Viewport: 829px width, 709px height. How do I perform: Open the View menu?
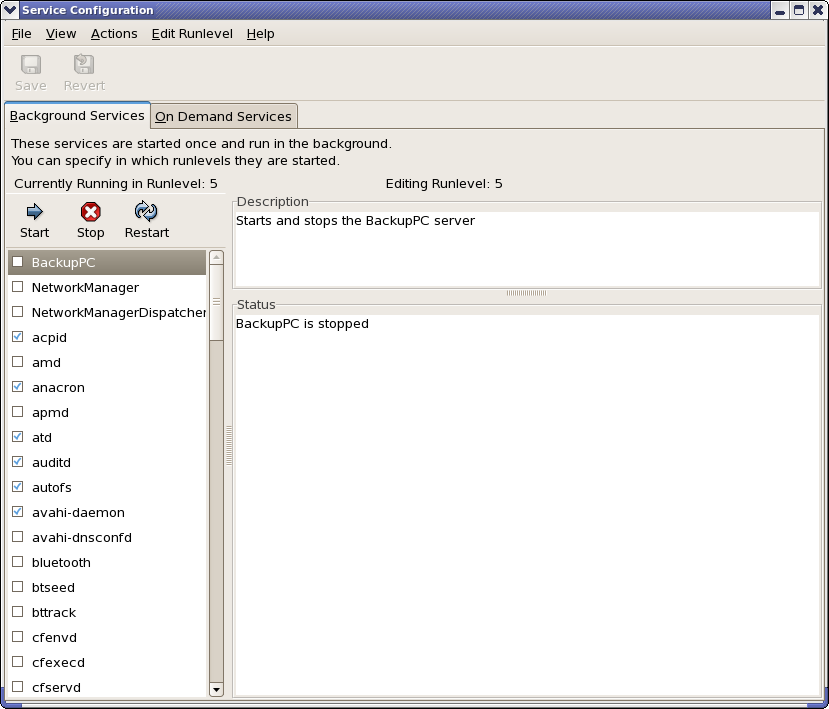pyautogui.click(x=61, y=34)
